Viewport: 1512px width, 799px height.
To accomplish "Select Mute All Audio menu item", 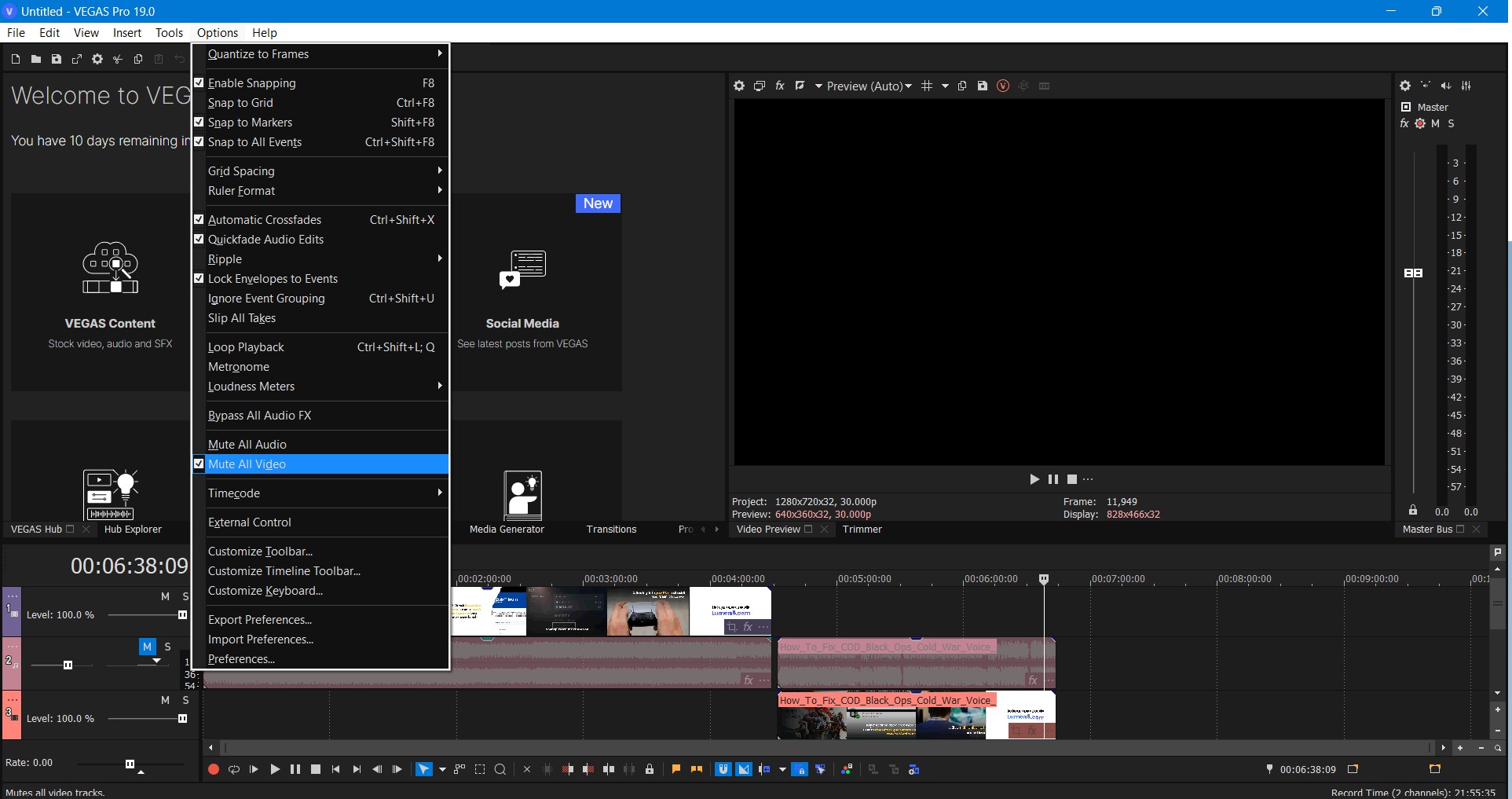I will (321, 444).
